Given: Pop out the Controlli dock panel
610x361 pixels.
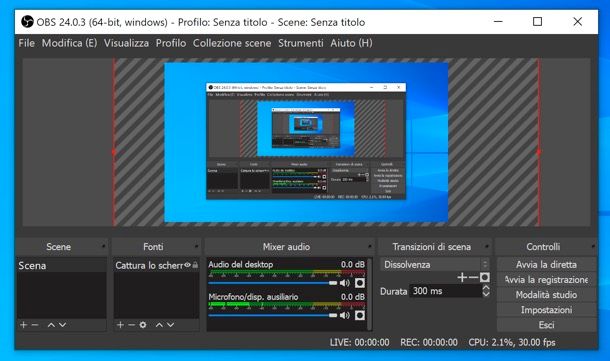Looking at the screenshot, I should pyautogui.click(x=593, y=246).
